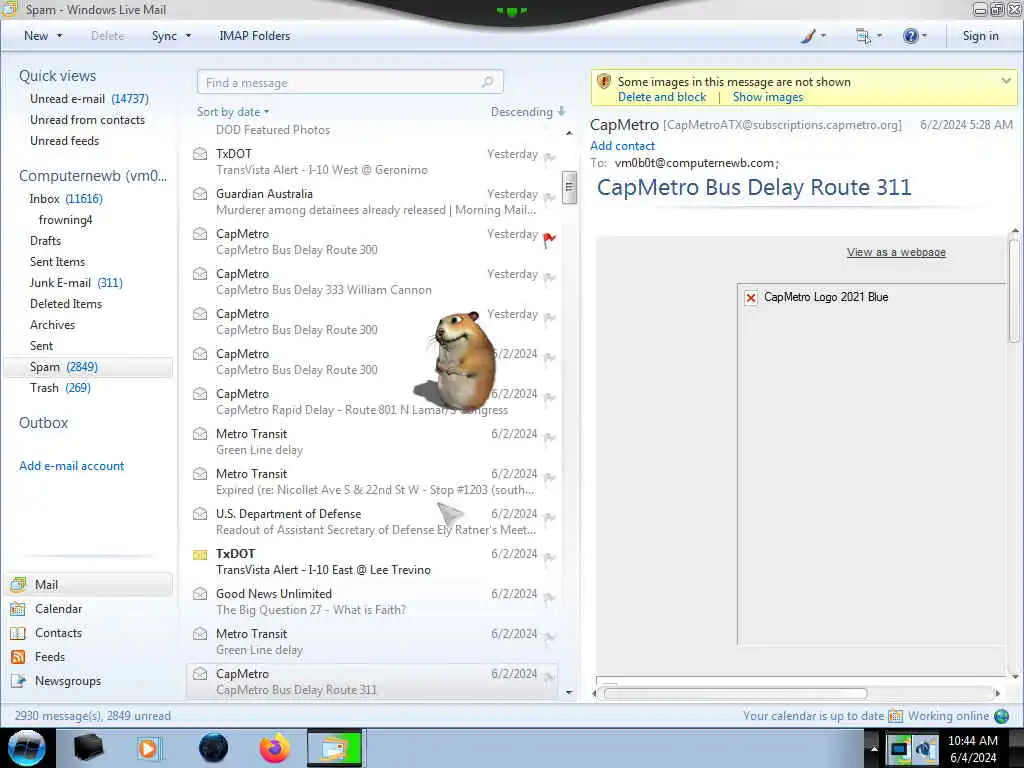Click the Add contact link

point(622,146)
